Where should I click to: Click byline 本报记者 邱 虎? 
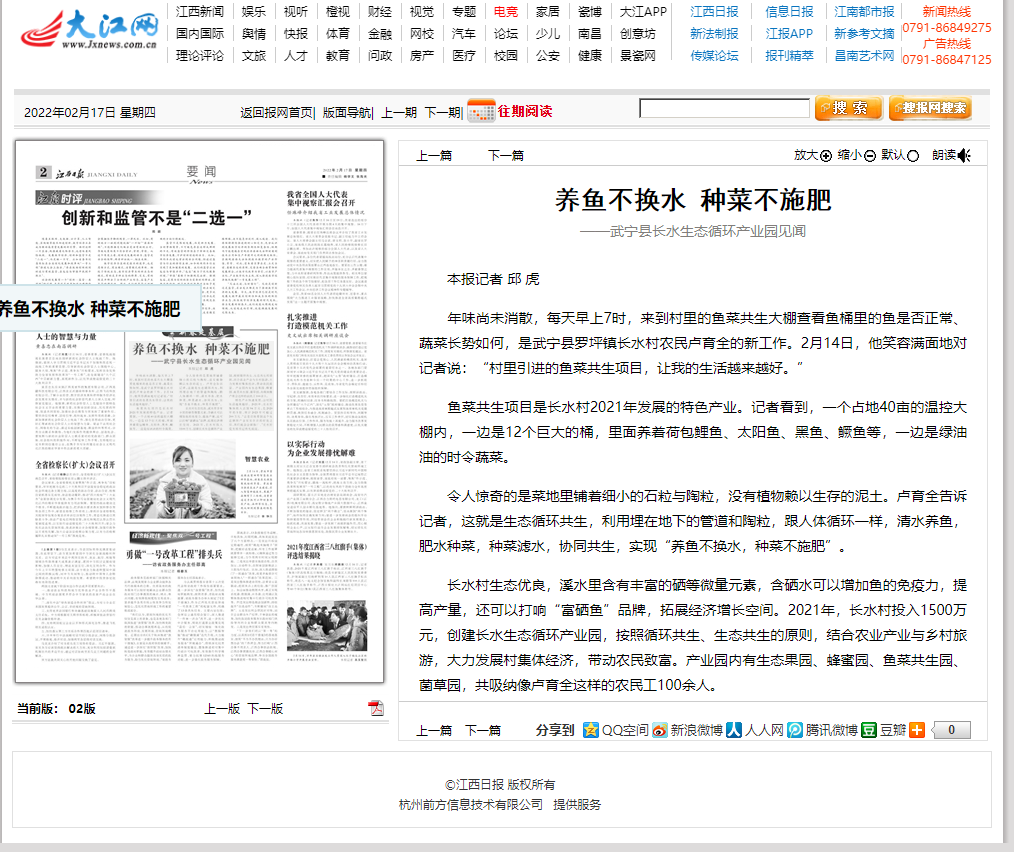point(493,279)
